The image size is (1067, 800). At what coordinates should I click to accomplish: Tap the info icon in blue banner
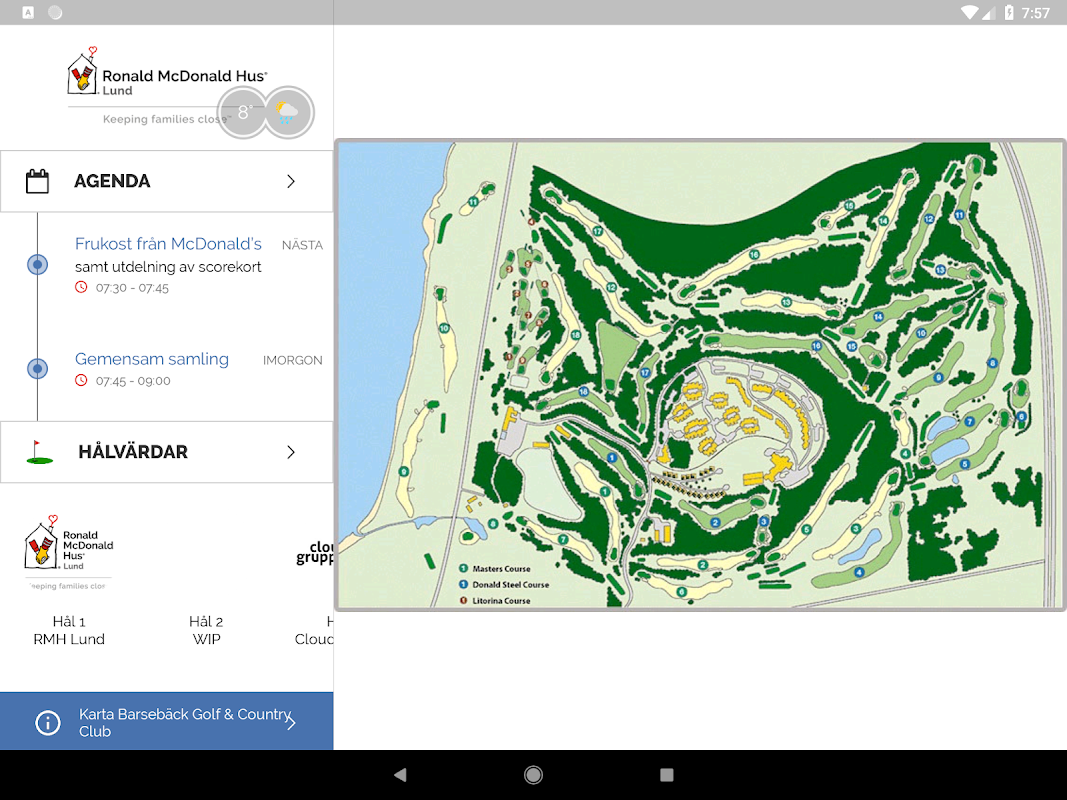click(48, 722)
